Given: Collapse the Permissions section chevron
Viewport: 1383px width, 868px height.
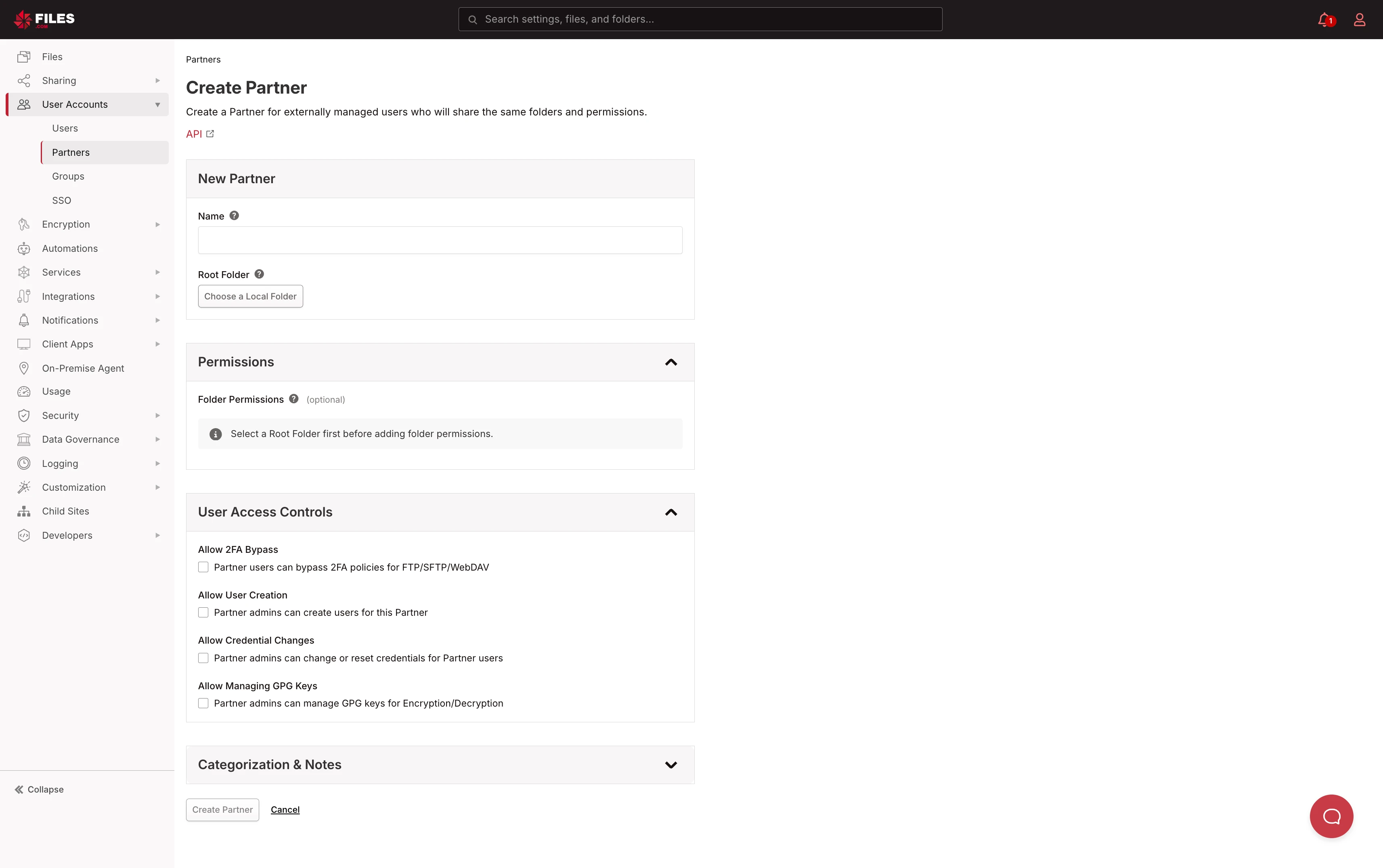Looking at the screenshot, I should pyautogui.click(x=671, y=362).
